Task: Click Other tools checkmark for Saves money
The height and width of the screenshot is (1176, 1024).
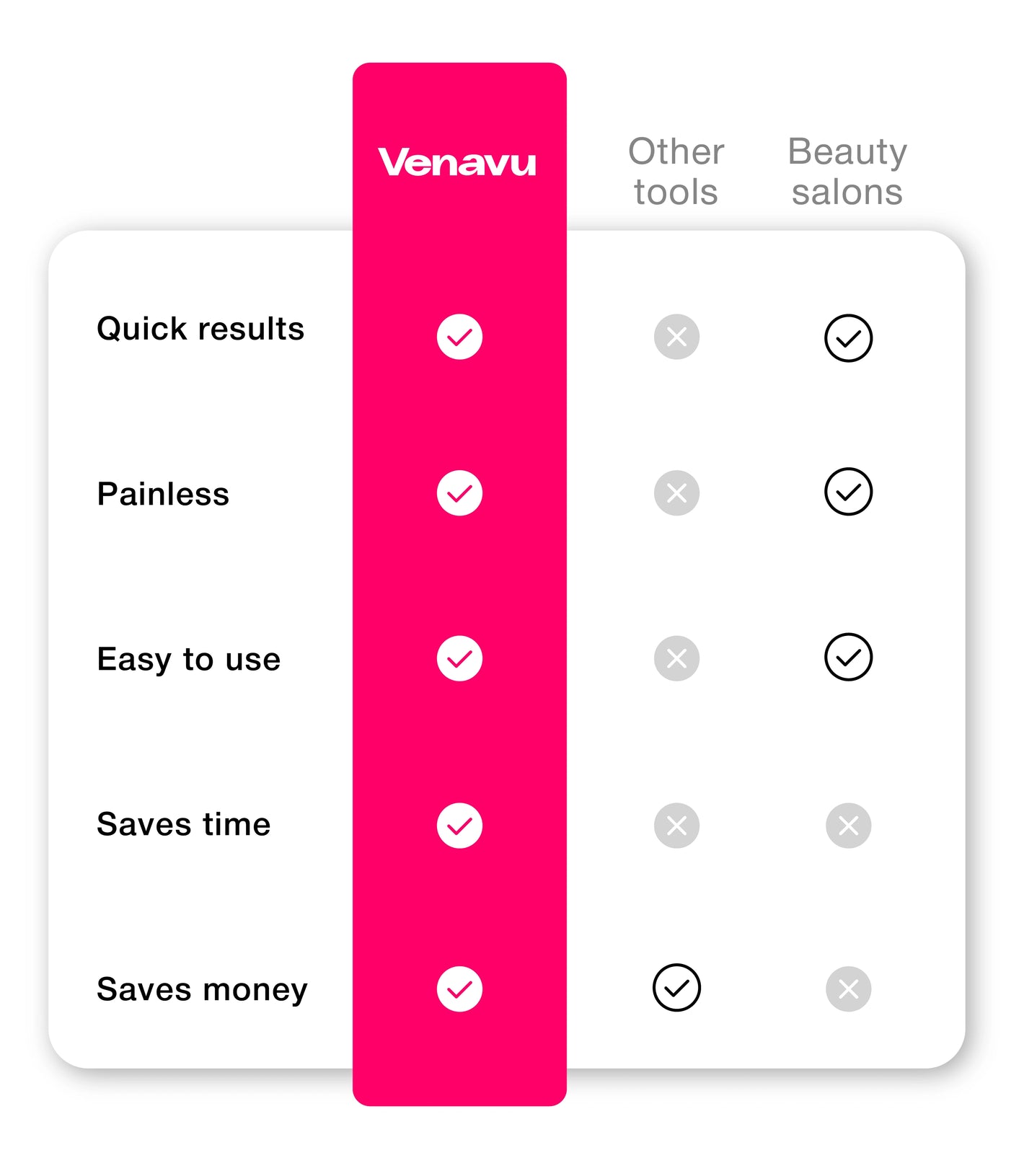Action: (676, 988)
